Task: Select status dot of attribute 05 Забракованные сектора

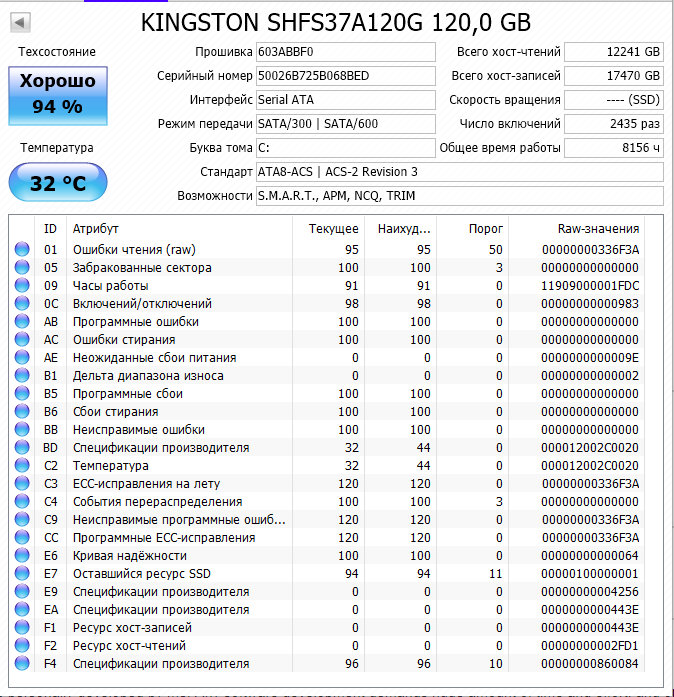Action: coord(22,267)
